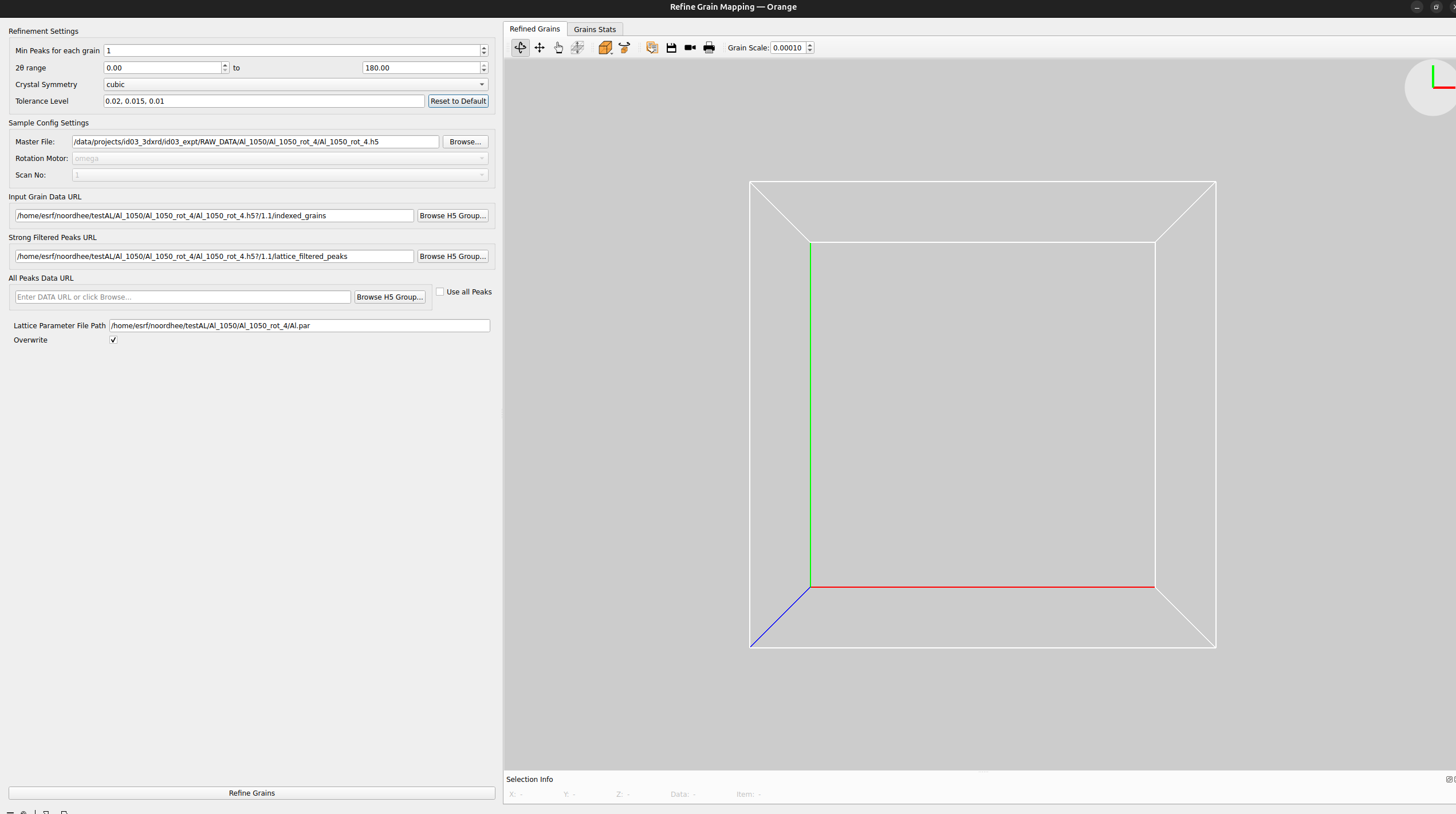1456x814 pixels.
Task: Click the Strong Filtered Peaks URL field
Action: (x=214, y=256)
